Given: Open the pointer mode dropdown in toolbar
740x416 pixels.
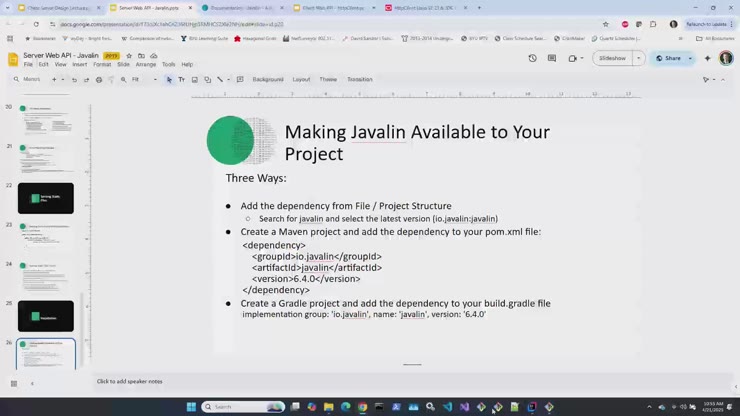Looking at the screenshot, I should [708, 80].
